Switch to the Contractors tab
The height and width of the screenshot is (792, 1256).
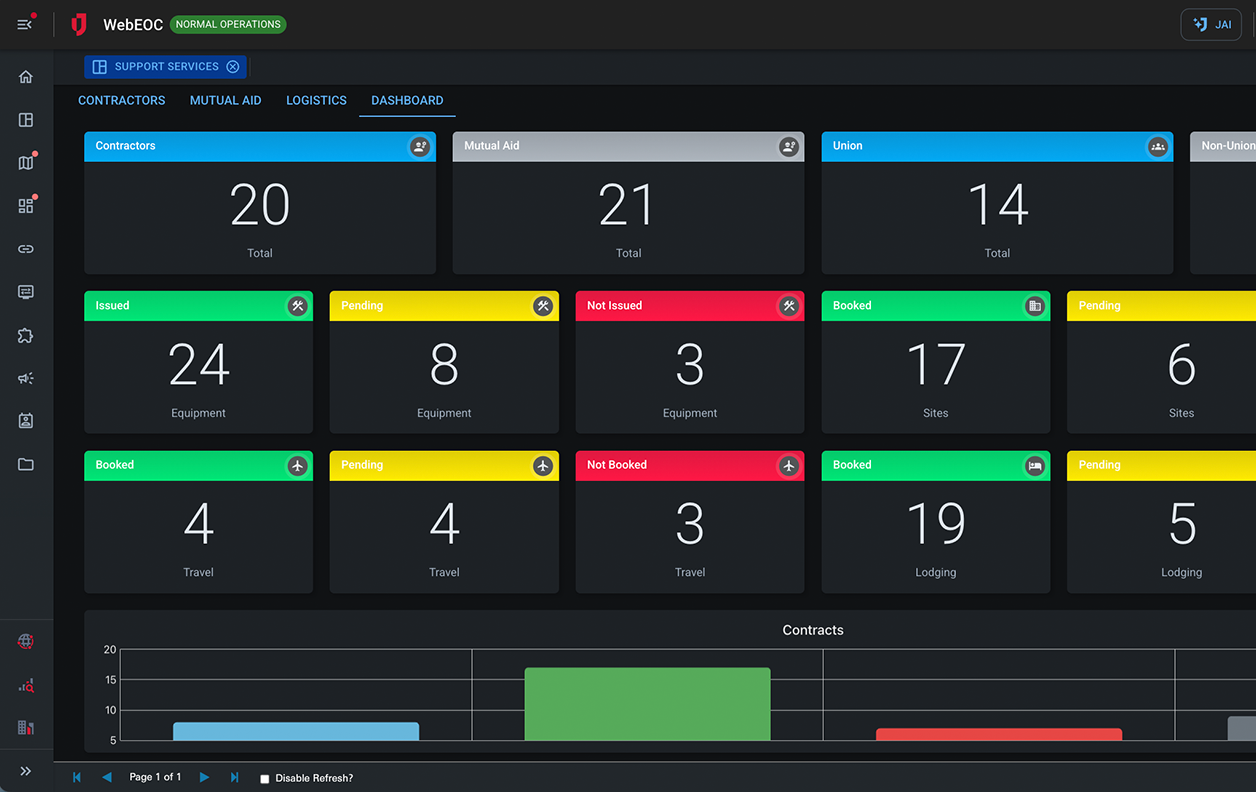click(122, 100)
